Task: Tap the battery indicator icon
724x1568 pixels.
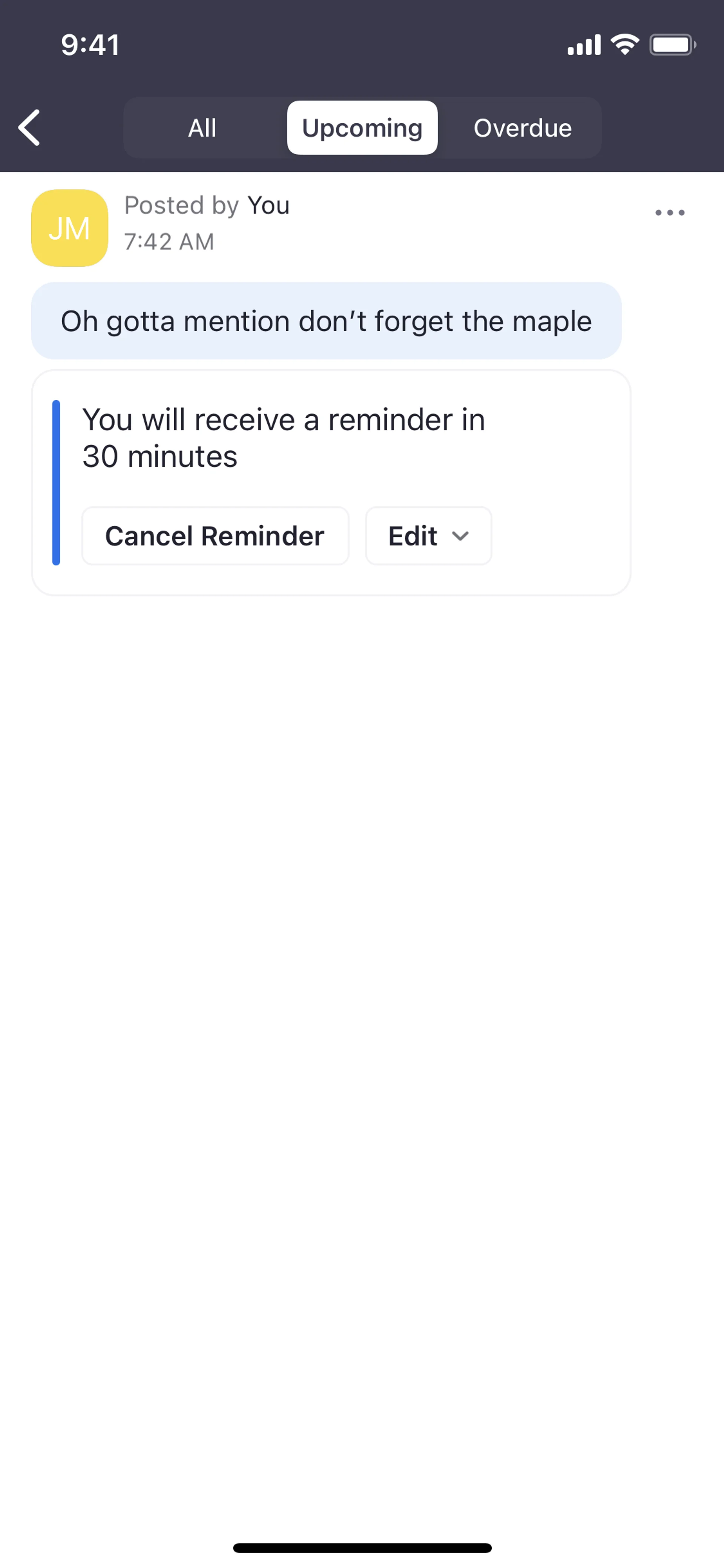Action: 672,45
